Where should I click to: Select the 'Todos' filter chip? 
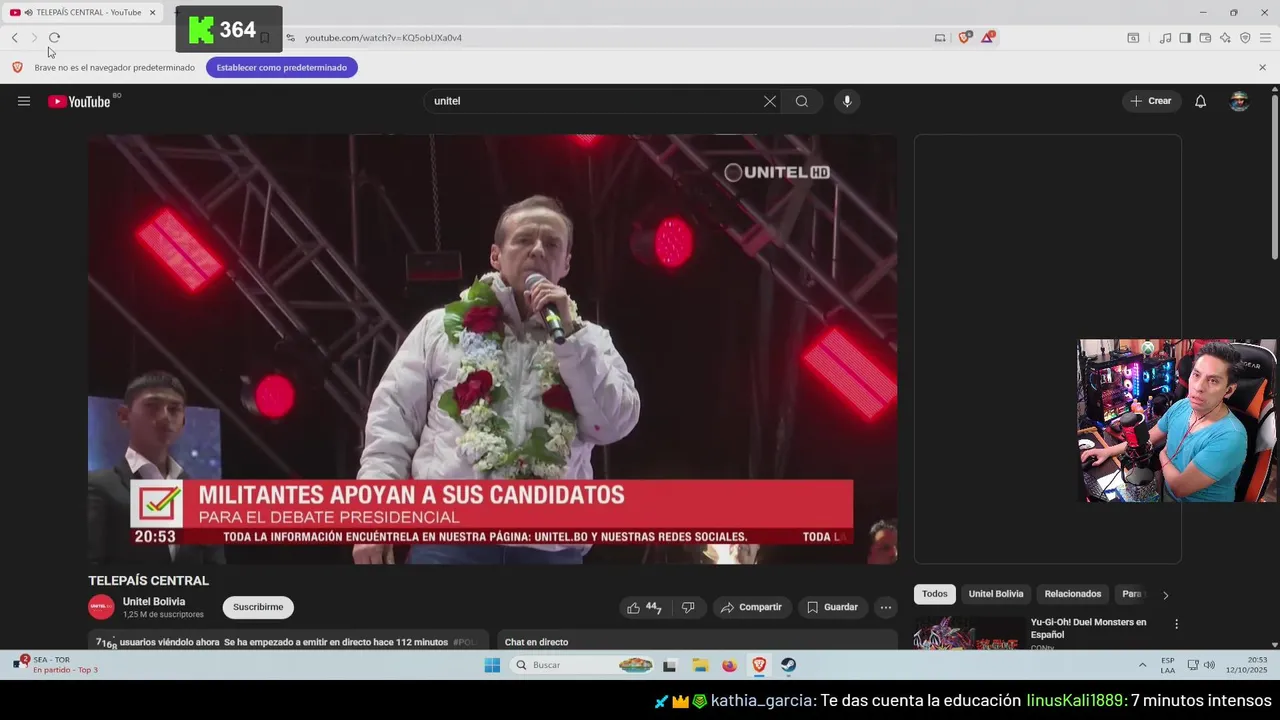point(935,594)
